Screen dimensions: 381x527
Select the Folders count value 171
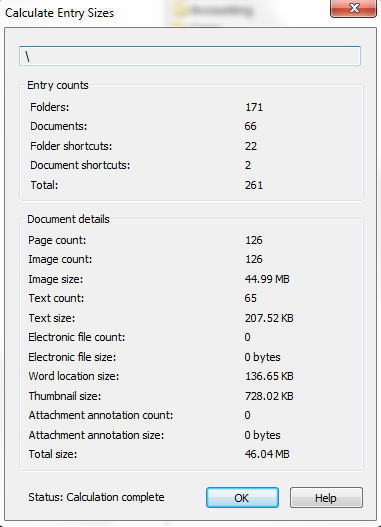[x=254, y=107]
